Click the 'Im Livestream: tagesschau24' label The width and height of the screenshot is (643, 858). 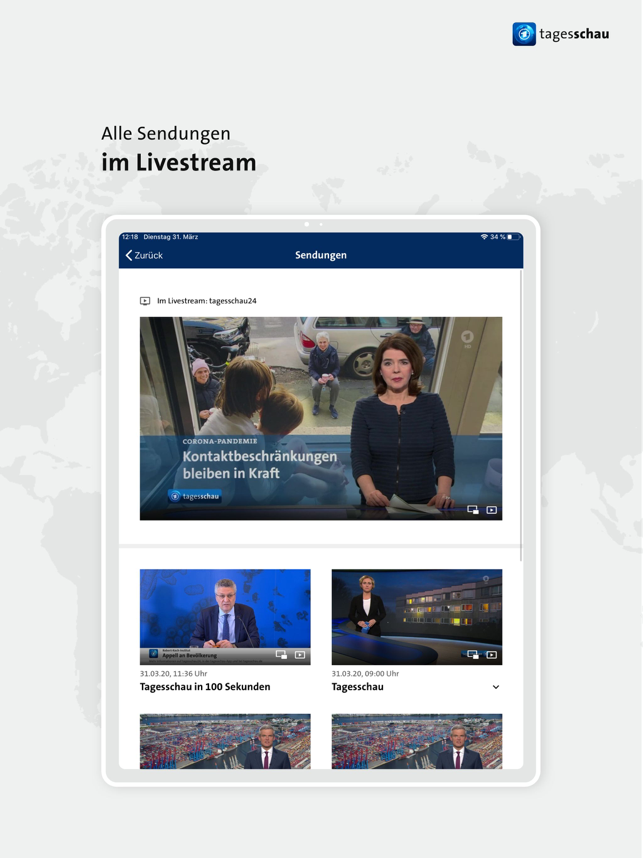(207, 300)
